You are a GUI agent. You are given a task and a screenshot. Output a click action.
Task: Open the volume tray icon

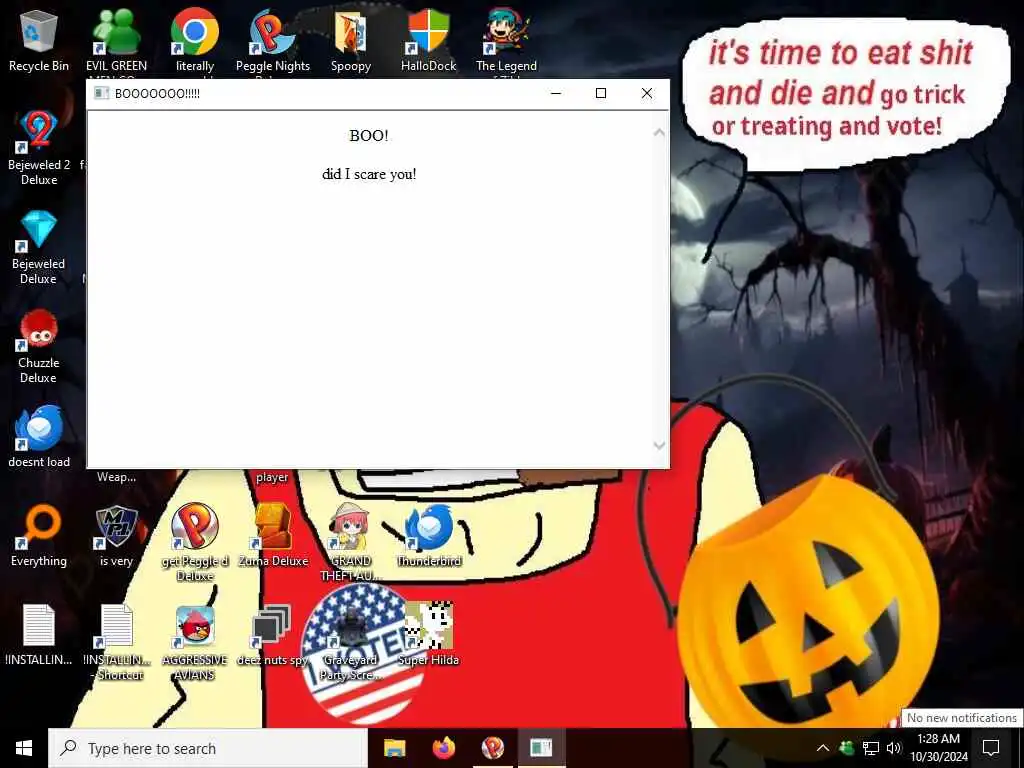point(894,748)
